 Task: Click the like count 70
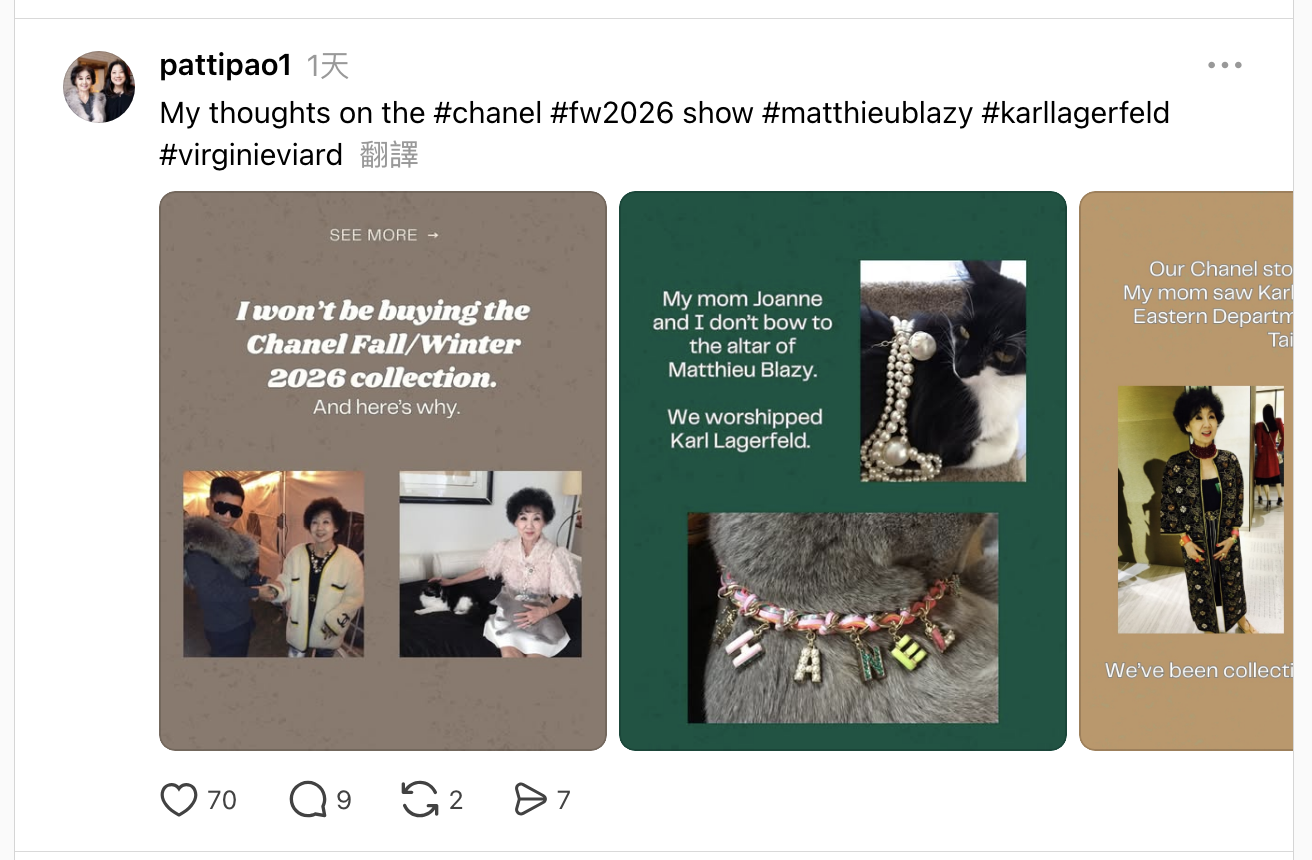click(x=221, y=800)
